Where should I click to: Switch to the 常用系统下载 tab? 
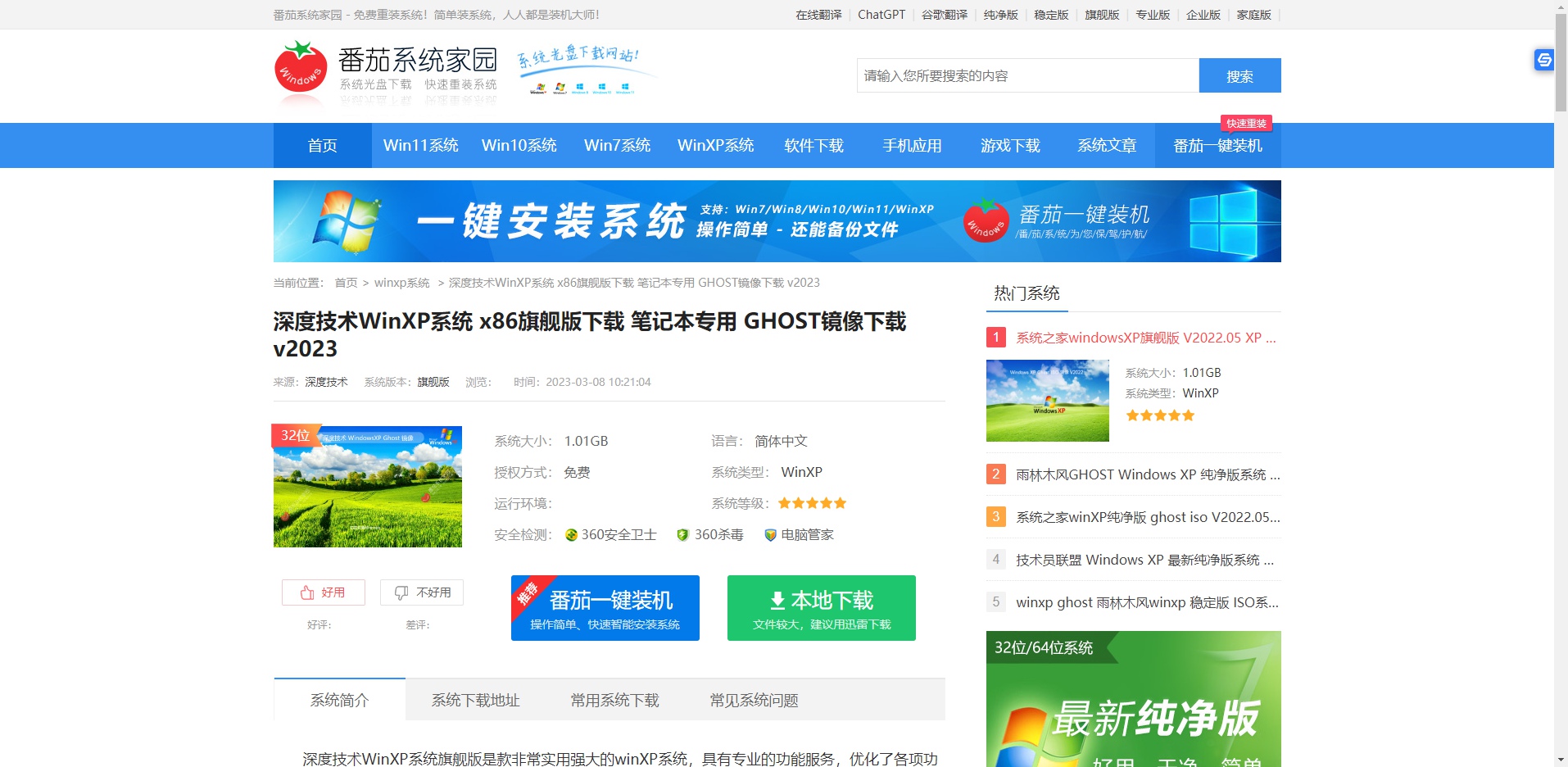pyautogui.click(x=615, y=700)
